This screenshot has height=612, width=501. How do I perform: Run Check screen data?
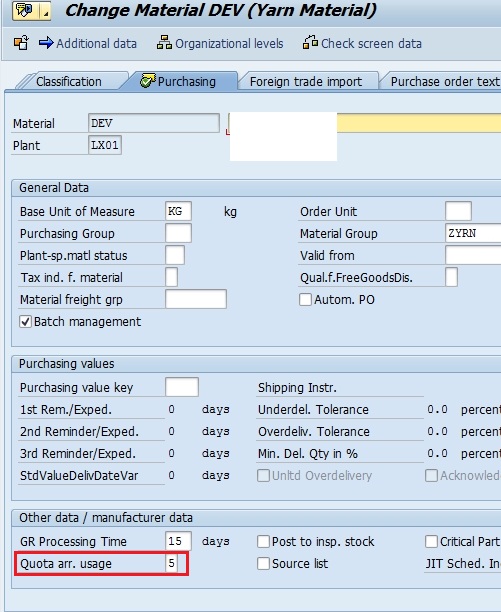[371, 43]
